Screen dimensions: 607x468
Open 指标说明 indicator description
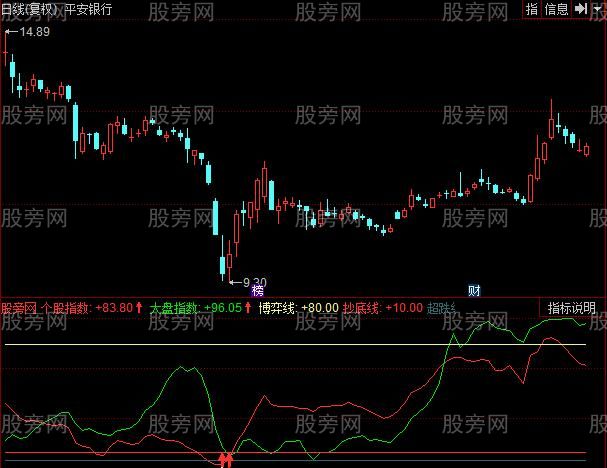pyautogui.click(x=571, y=308)
